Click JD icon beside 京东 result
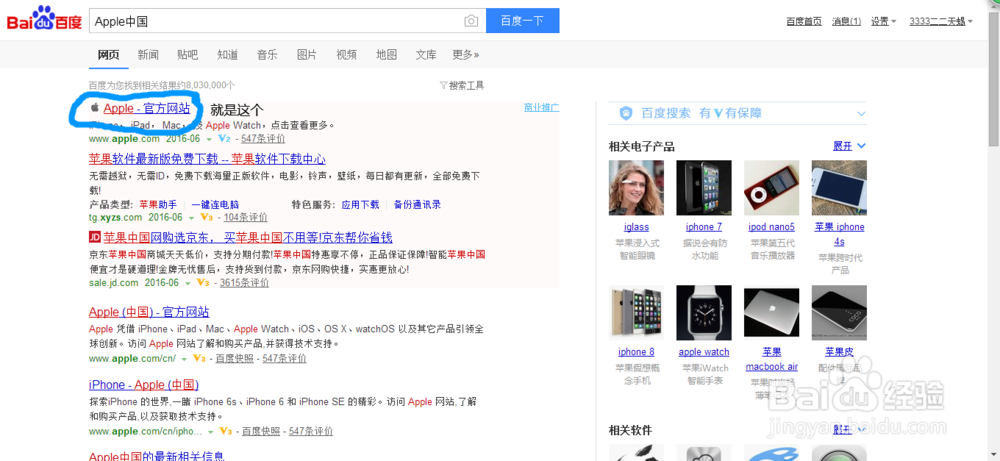The image size is (1000, 461). pos(94,237)
